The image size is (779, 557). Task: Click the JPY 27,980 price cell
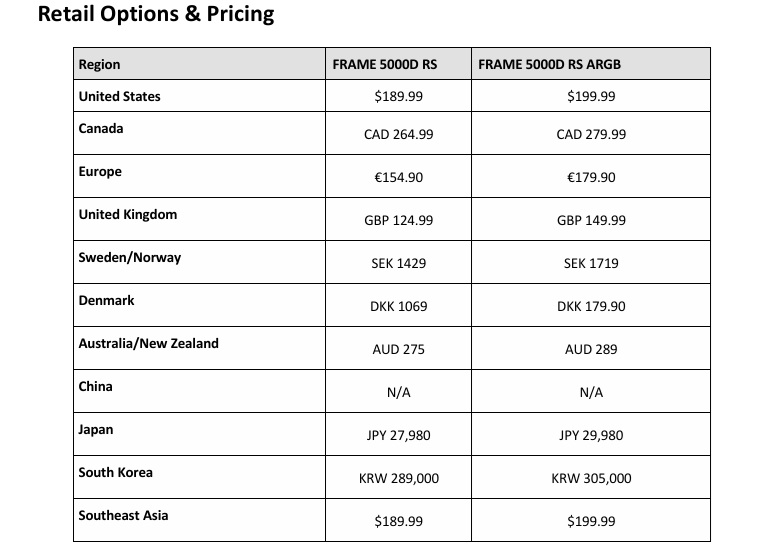pyautogui.click(x=398, y=435)
